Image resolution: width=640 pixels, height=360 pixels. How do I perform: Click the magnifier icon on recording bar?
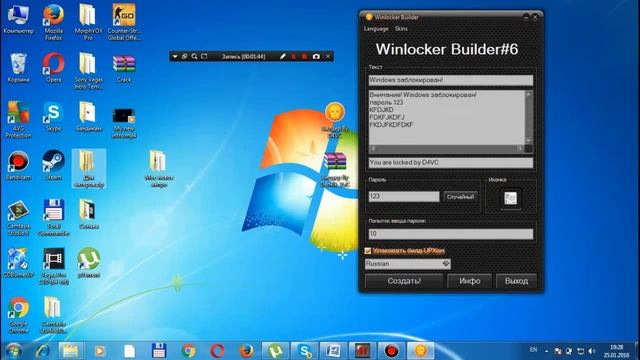click(194, 56)
